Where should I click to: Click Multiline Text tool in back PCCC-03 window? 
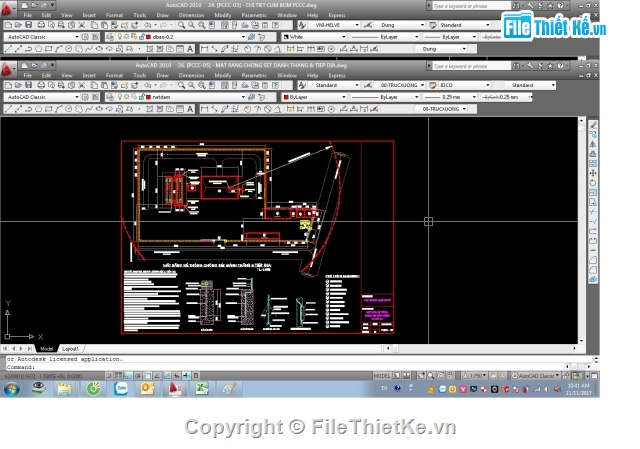pos(190,49)
